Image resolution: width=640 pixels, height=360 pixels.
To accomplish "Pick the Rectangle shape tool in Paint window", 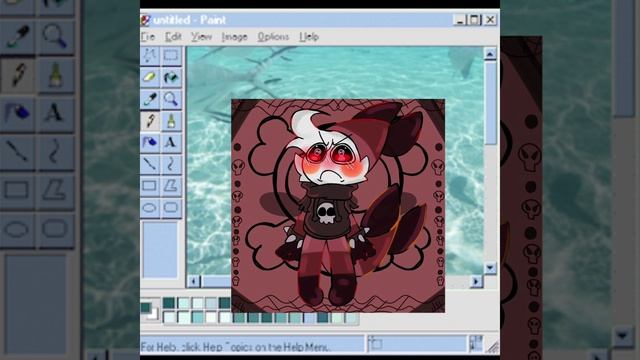I will pyautogui.click(x=150, y=186).
